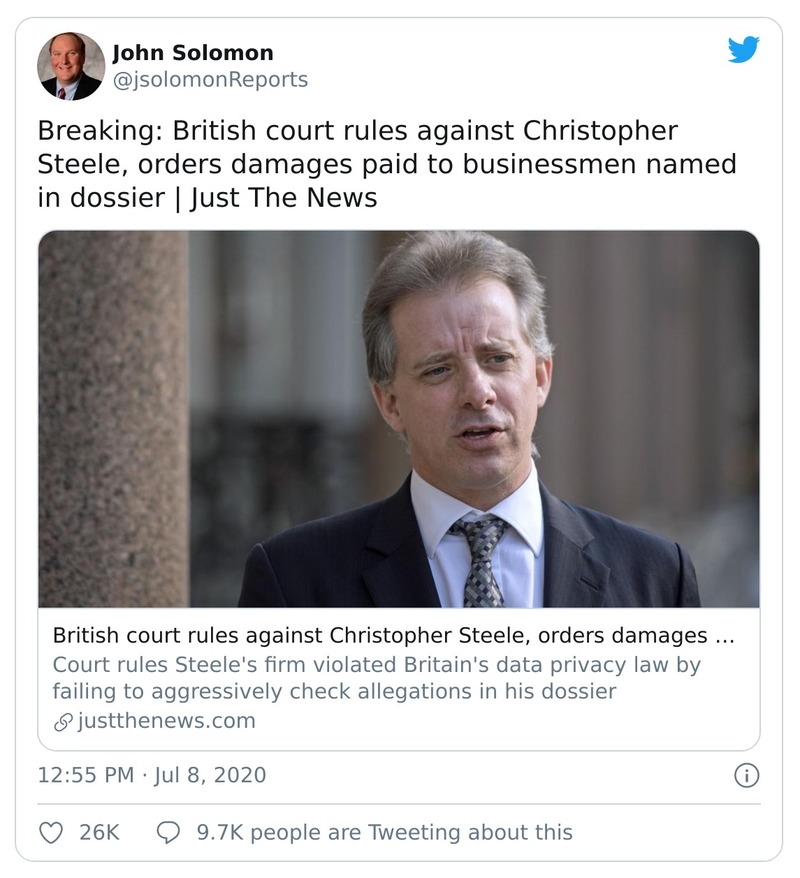The width and height of the screenshot is (800, 878).
Task: Open the Christopher Steele article photo
Action: [399, 418]
